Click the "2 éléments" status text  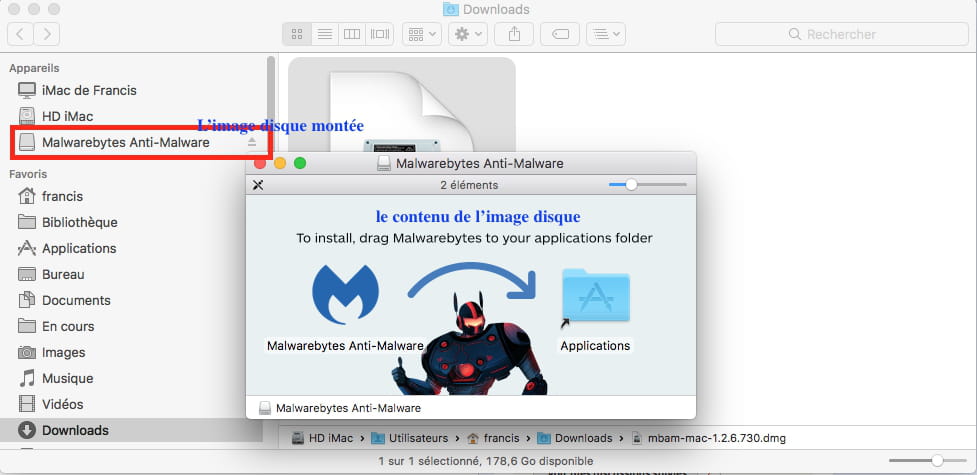coord(469,185)
